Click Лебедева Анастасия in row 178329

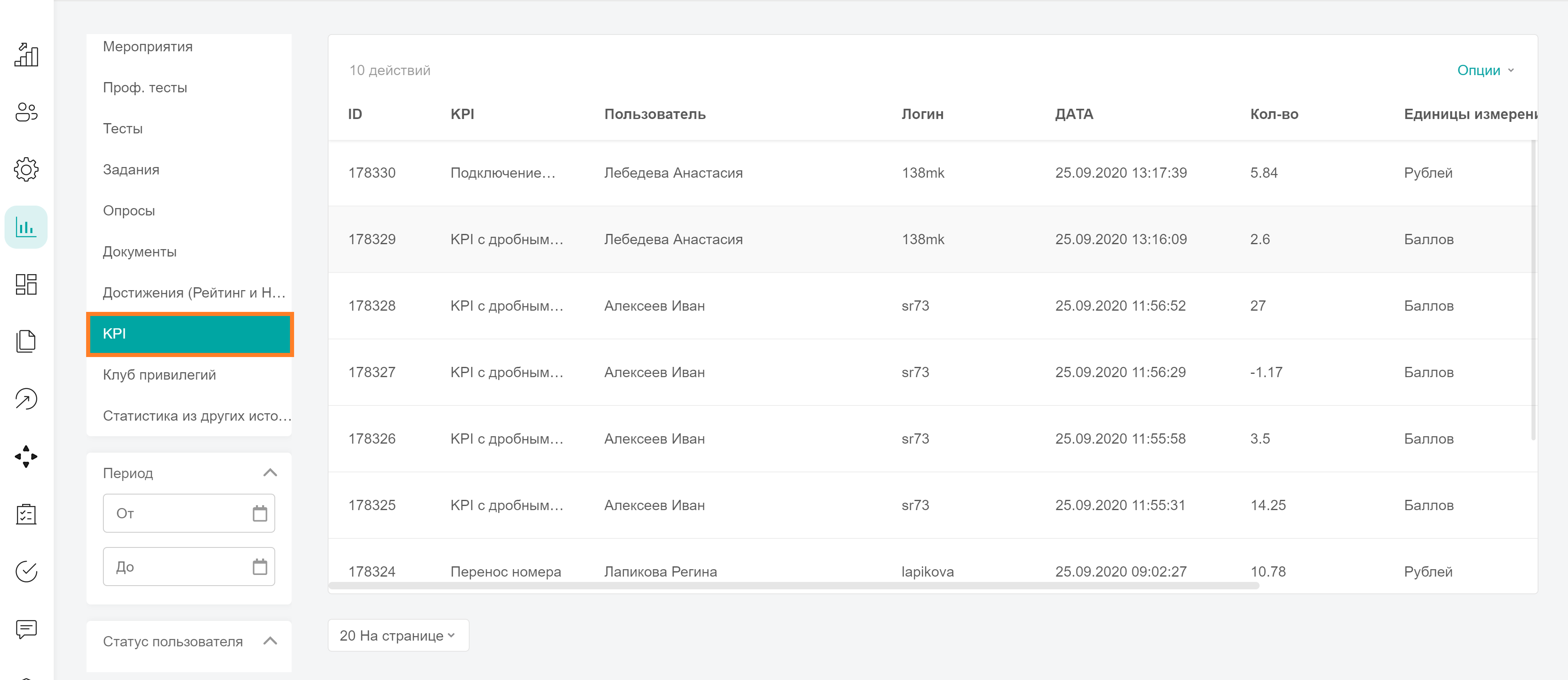pos(673,239)
